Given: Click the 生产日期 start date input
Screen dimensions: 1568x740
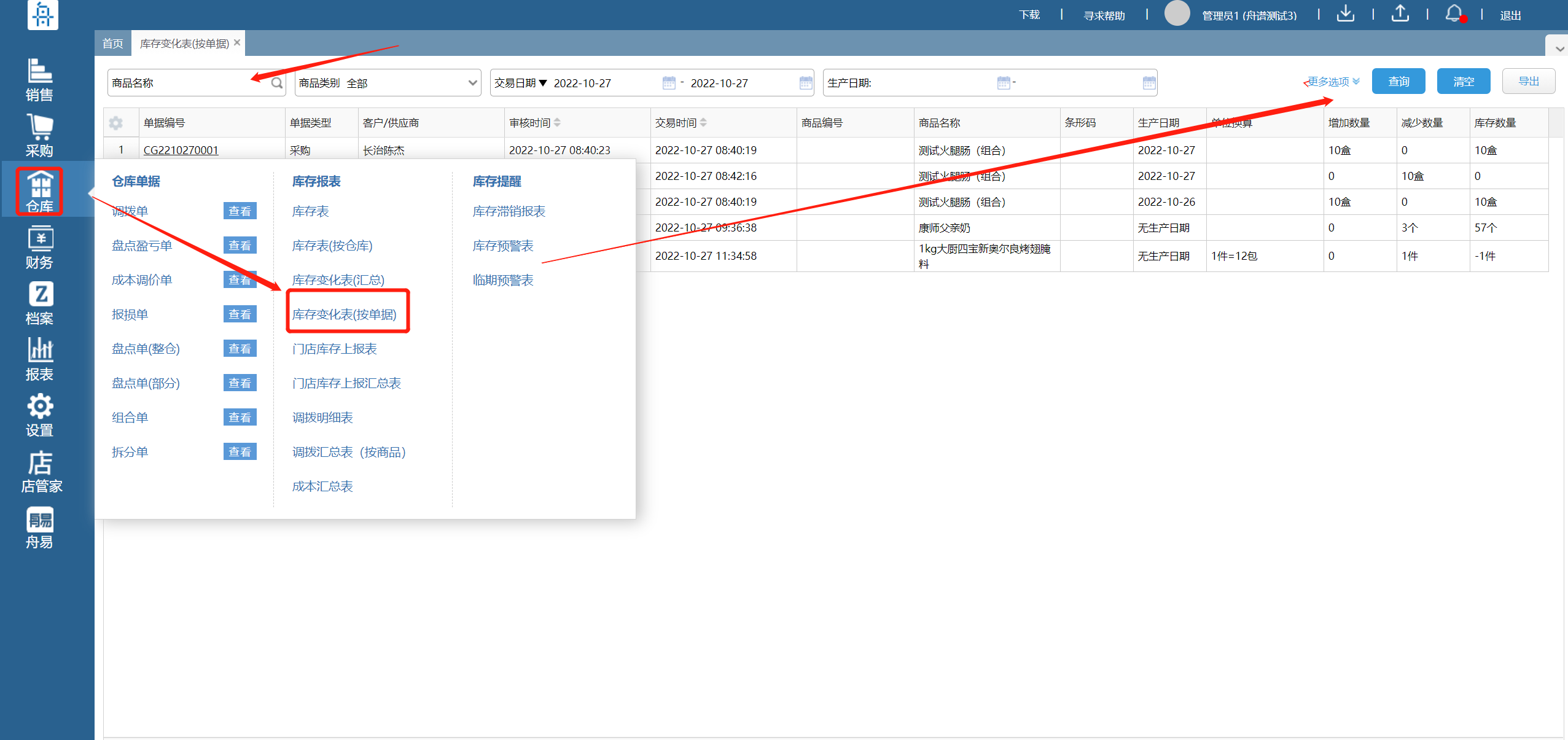Looking at the screenshot, I should coord(934,83).
